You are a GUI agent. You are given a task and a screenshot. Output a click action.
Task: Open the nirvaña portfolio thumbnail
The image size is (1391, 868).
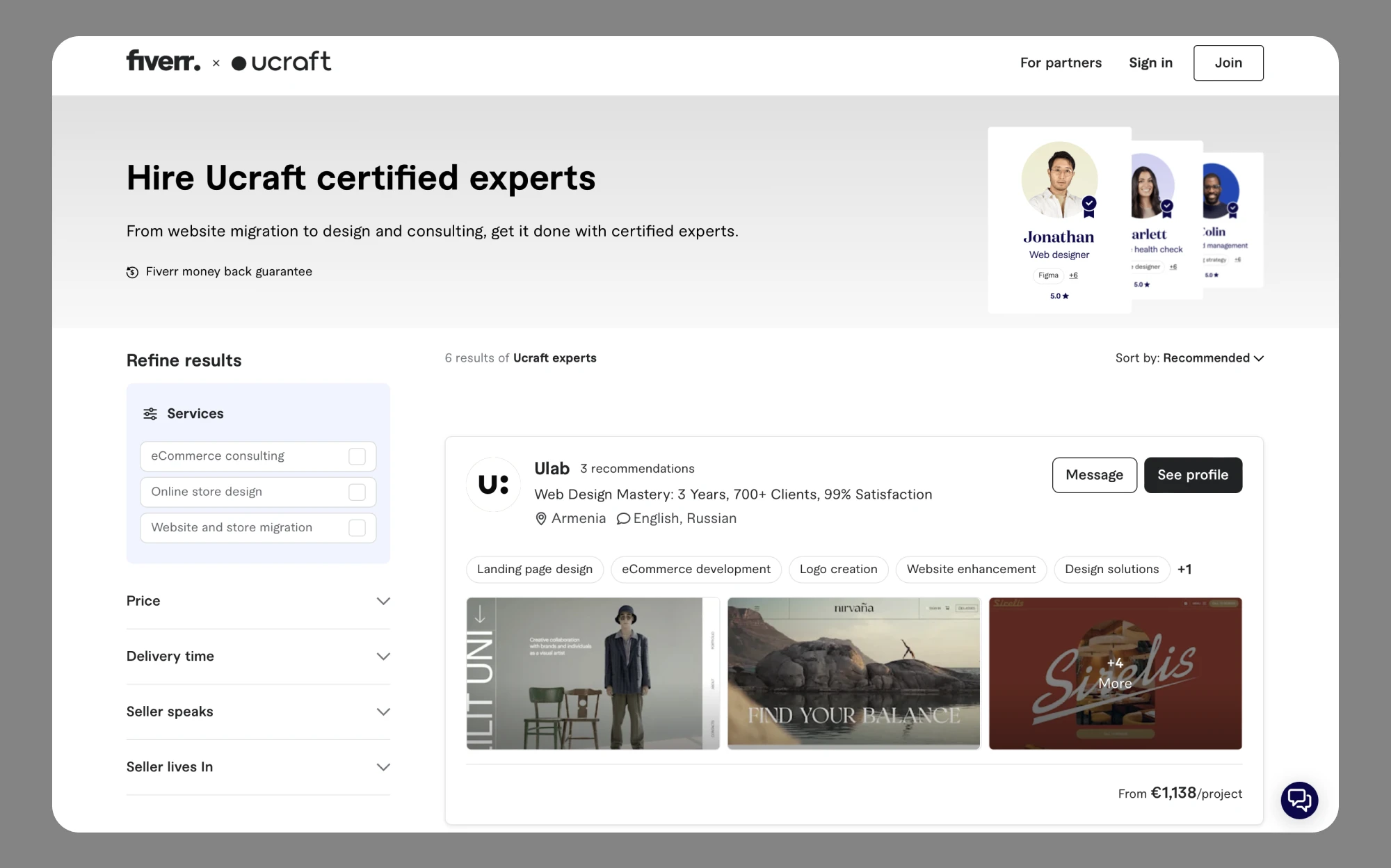coord(853,673)
